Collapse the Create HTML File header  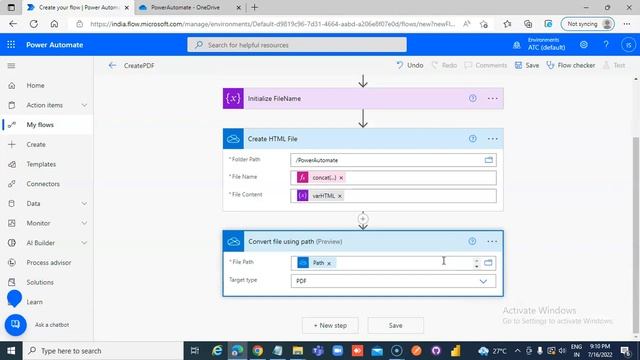(x=363, y=139)
